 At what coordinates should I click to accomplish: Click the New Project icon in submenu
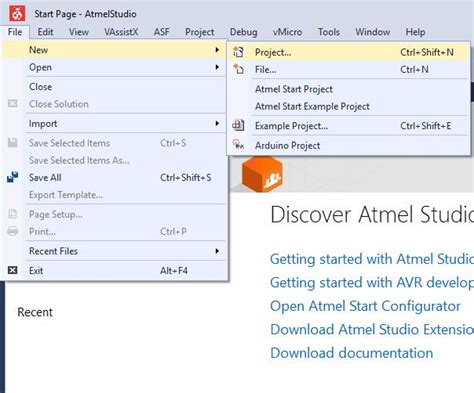pyautogui.click(x=238, y=52)
